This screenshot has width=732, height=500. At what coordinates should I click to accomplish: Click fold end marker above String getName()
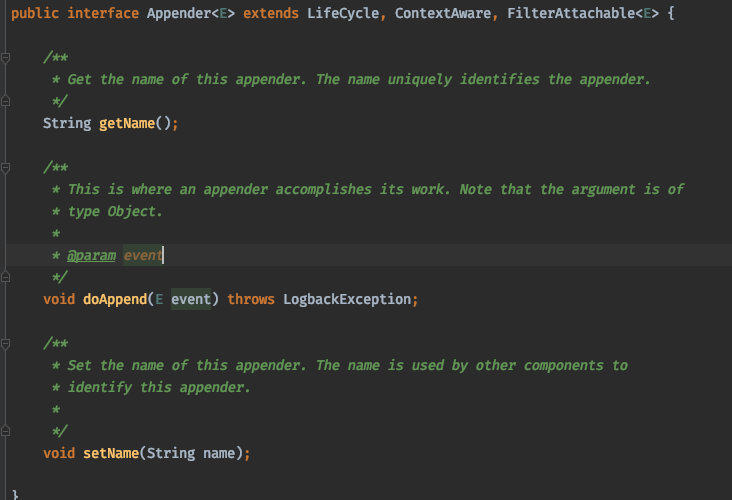click(x=6, y=101)
